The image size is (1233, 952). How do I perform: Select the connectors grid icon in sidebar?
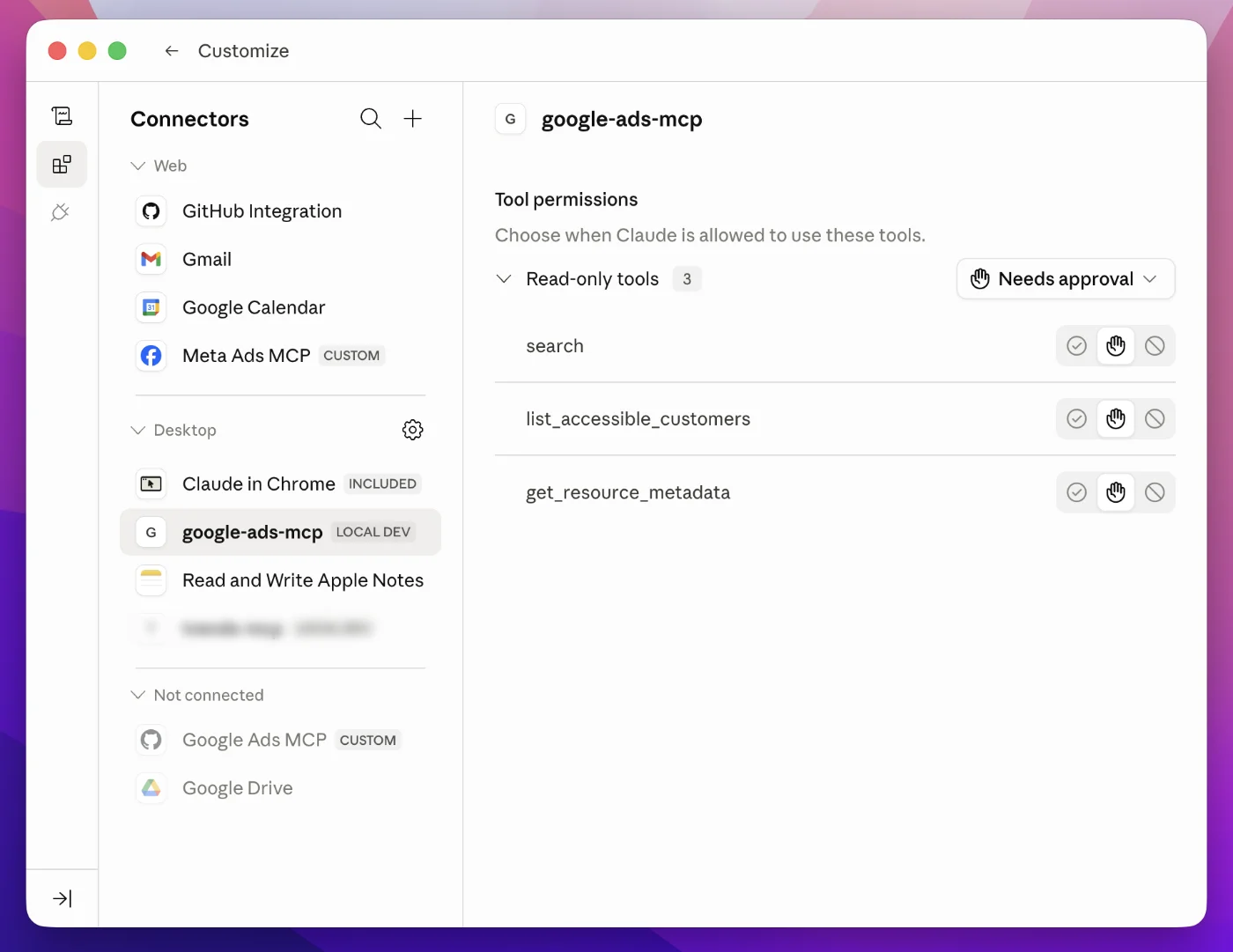pos(62,165)
